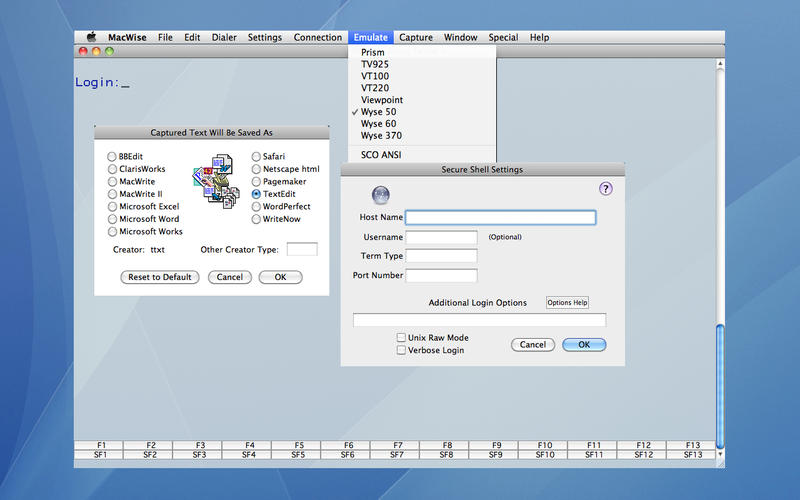Click the F8 function key button
The height and width of the screenshot is (500, 800).
pos(445,445)
